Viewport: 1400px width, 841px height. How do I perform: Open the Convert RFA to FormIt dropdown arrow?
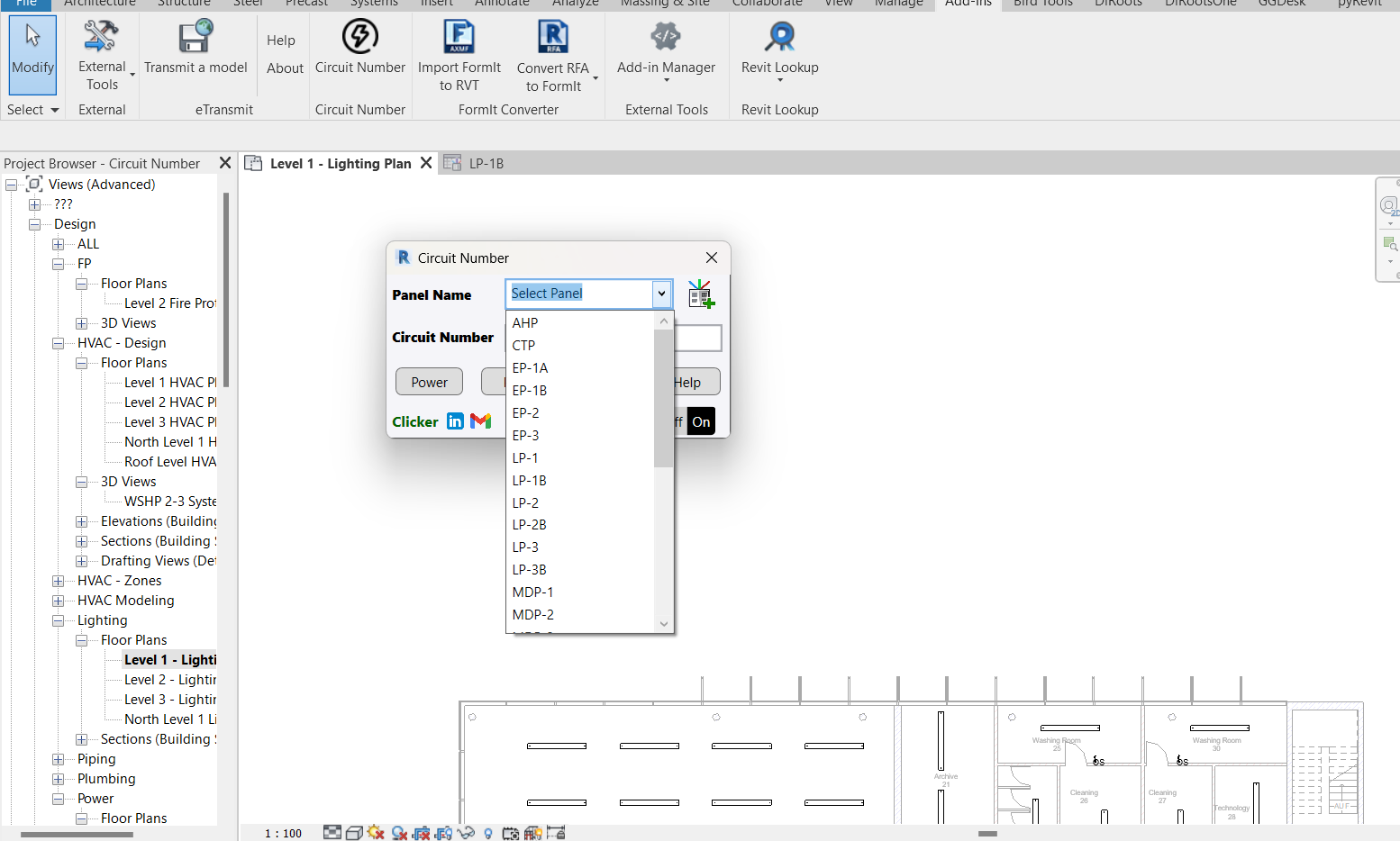(x=595, y=77)
